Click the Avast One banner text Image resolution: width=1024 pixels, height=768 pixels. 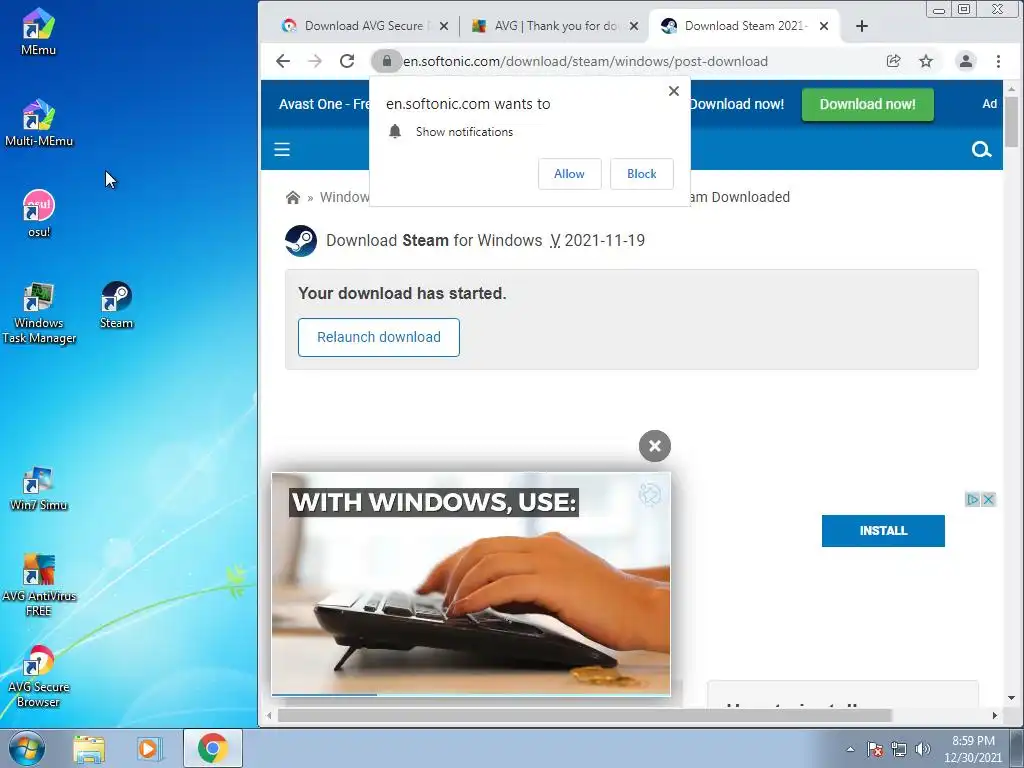pyautogui.click(x=324, y=104)
